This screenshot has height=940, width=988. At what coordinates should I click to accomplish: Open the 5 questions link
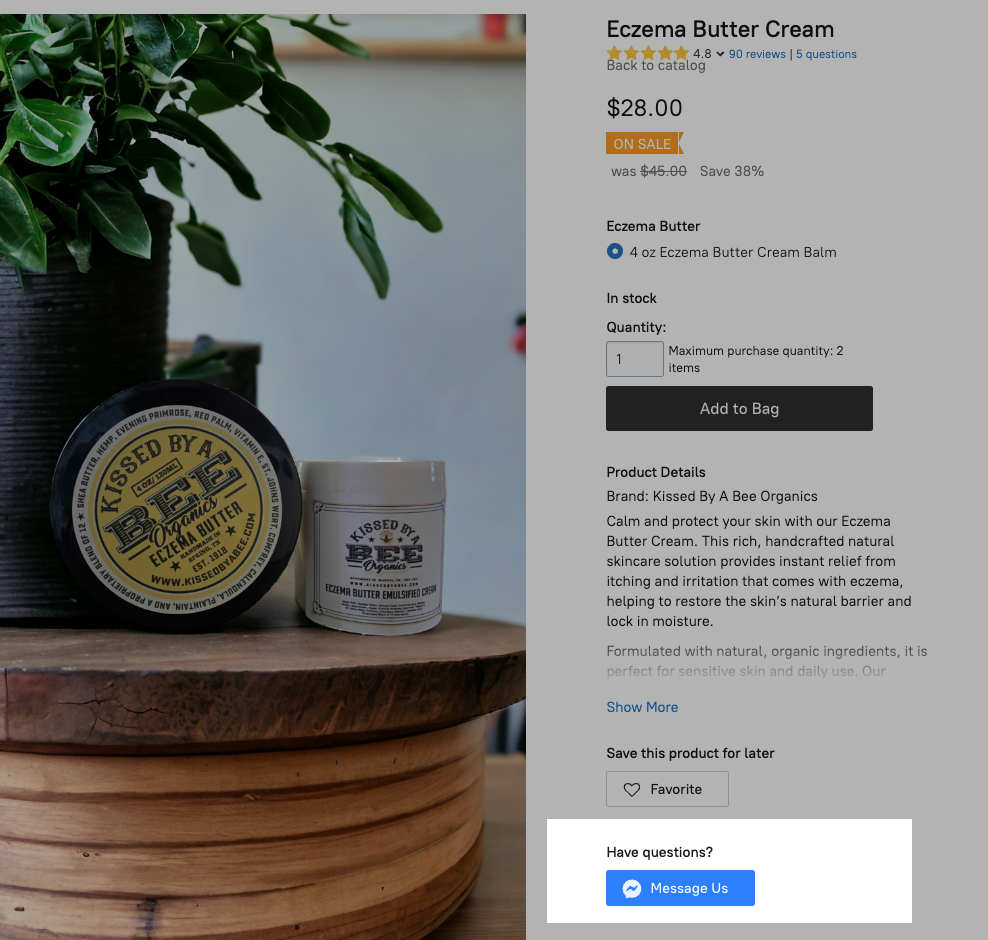[x=826, y=54]
